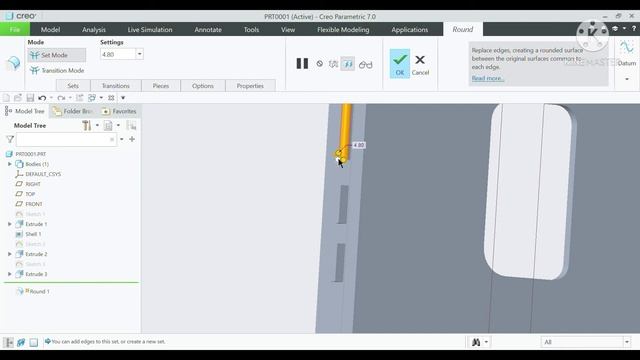Switch to Transition Mode
The width and height of the screenshot is (640, 360).
[x=57, y=71]
